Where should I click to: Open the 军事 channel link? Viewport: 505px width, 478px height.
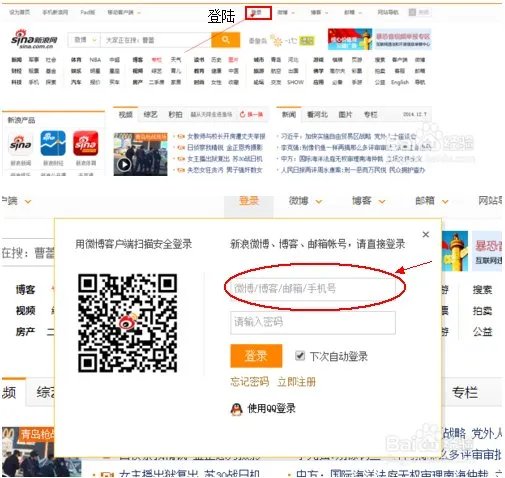[34, 60]
